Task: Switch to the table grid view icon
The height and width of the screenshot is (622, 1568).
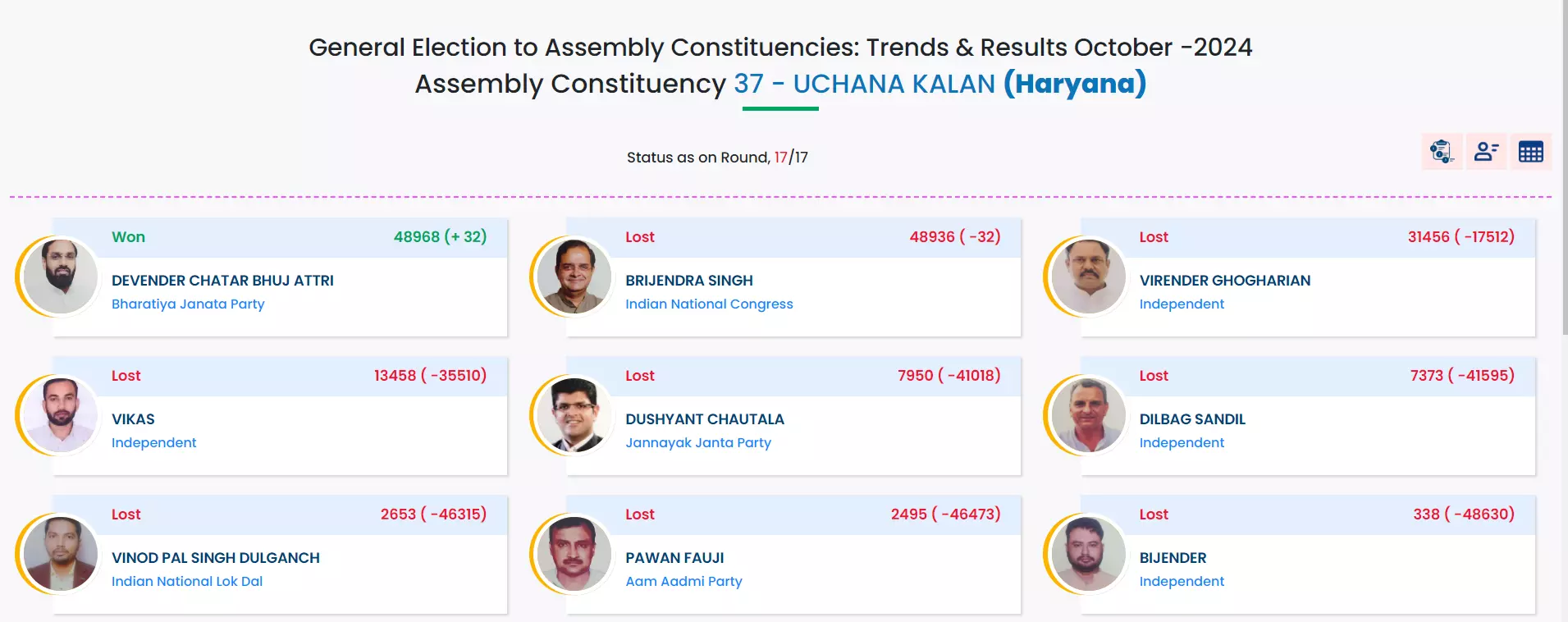Action: (x=1530, y=152)
